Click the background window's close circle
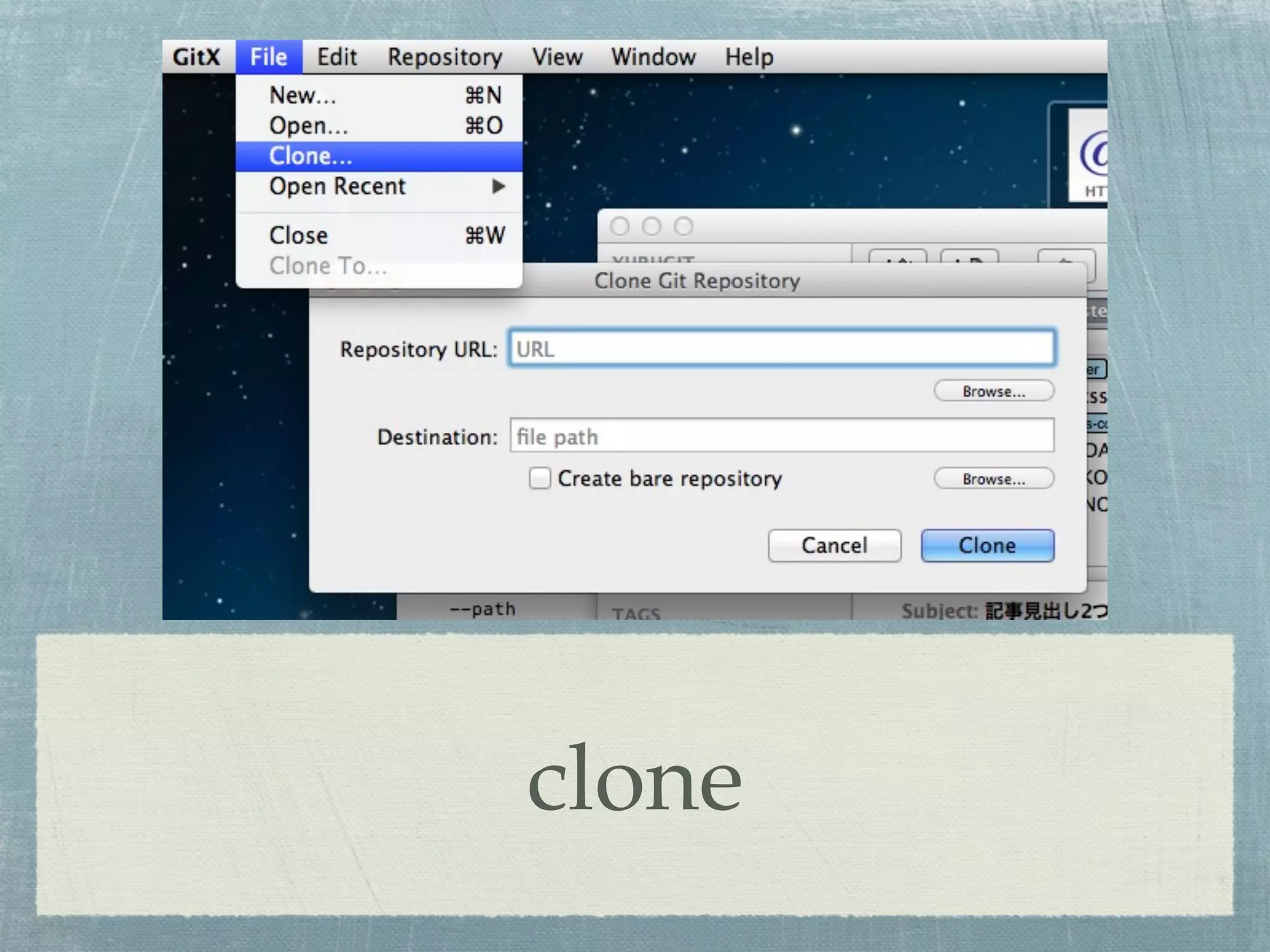Image resolution: width=1270 pixels, height=952 pixels. 619,226
